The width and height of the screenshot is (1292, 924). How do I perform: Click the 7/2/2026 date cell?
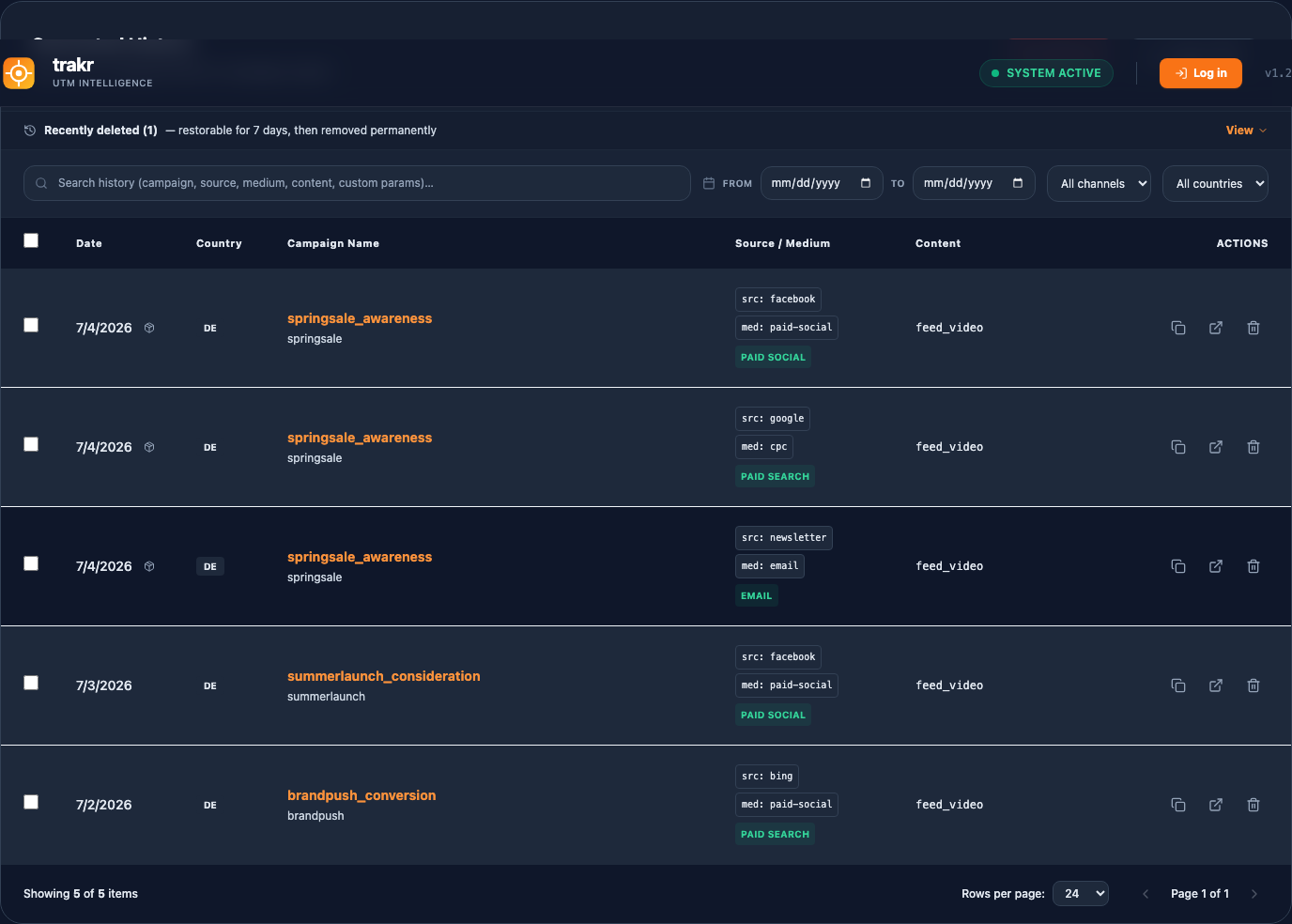click(104, 805)
